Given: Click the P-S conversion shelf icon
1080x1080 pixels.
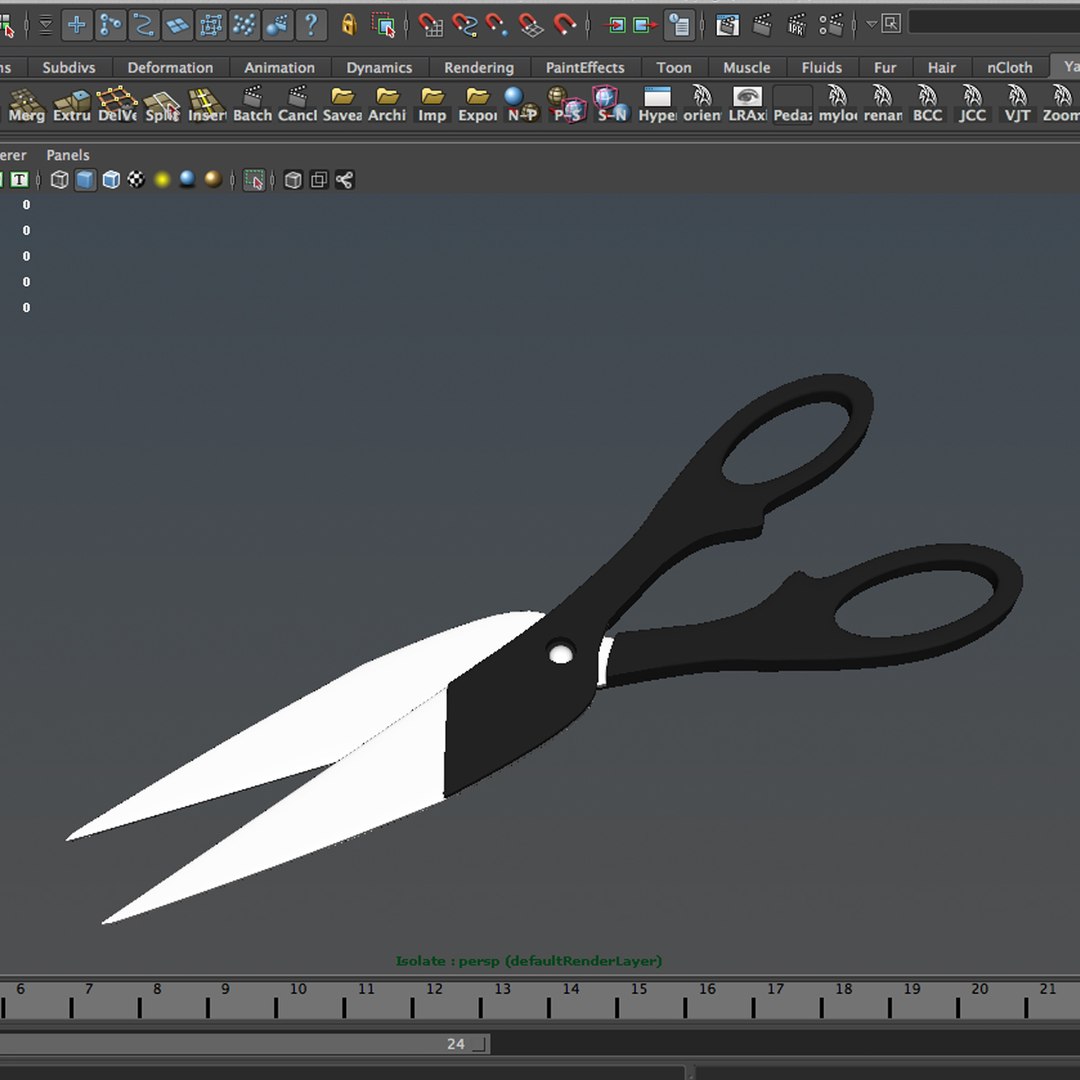Looking at the screenshot, I should click(568, 105).
